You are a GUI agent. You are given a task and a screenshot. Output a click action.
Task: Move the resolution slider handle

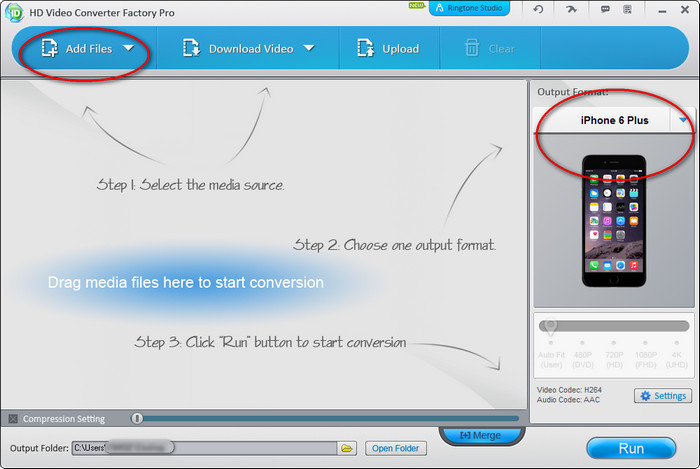(550, 327)
